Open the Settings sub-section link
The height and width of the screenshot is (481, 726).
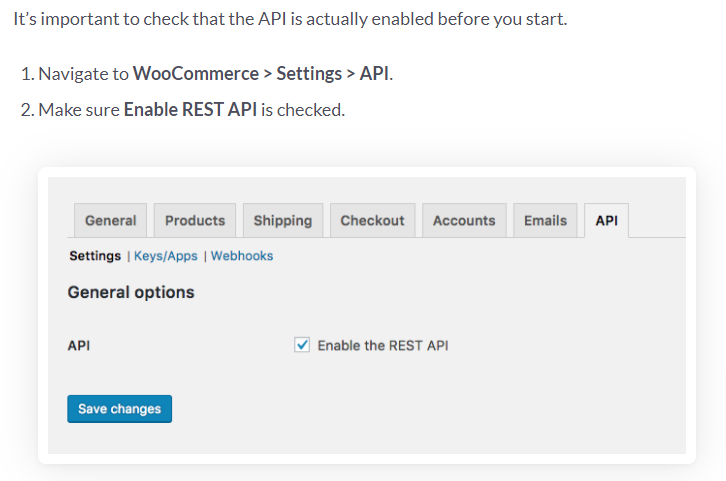pyautogui.click(x=95, y=256)
